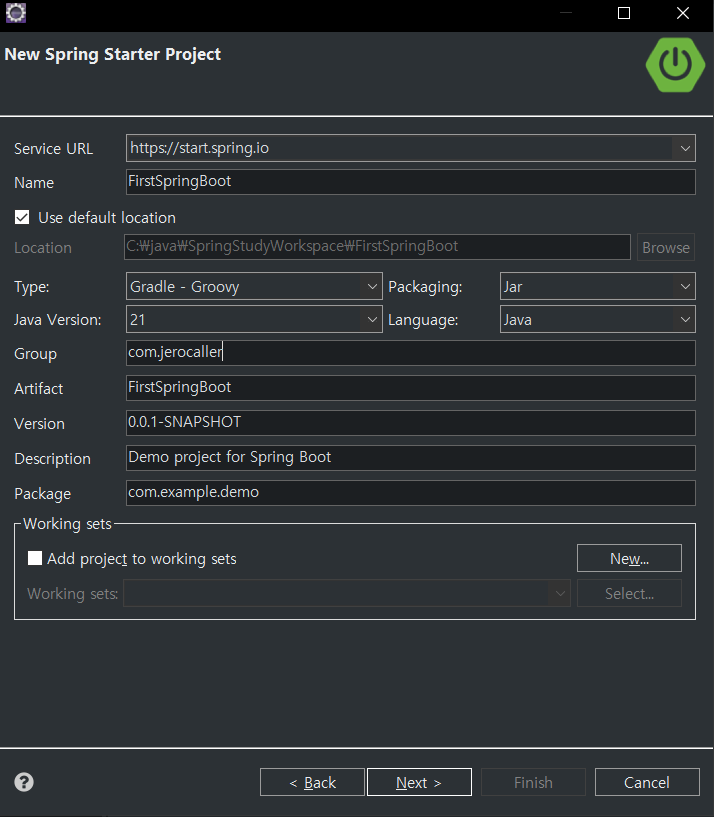
Task: Click the Add project to working sets label
Action: tap(142, 559)
